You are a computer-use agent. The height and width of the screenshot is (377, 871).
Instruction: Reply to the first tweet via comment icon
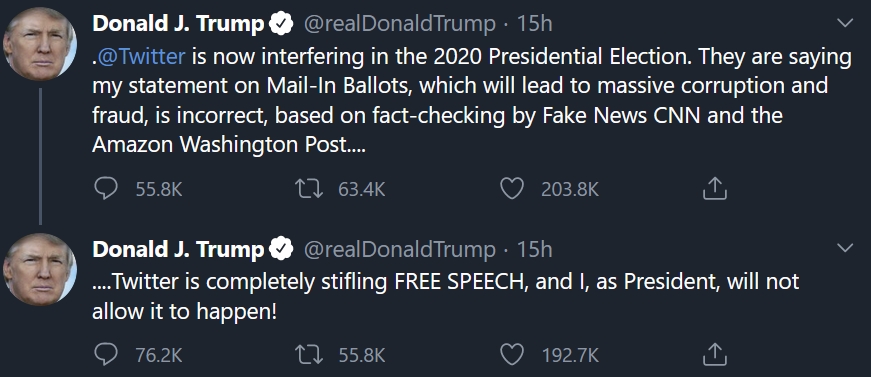coord(106,189)
